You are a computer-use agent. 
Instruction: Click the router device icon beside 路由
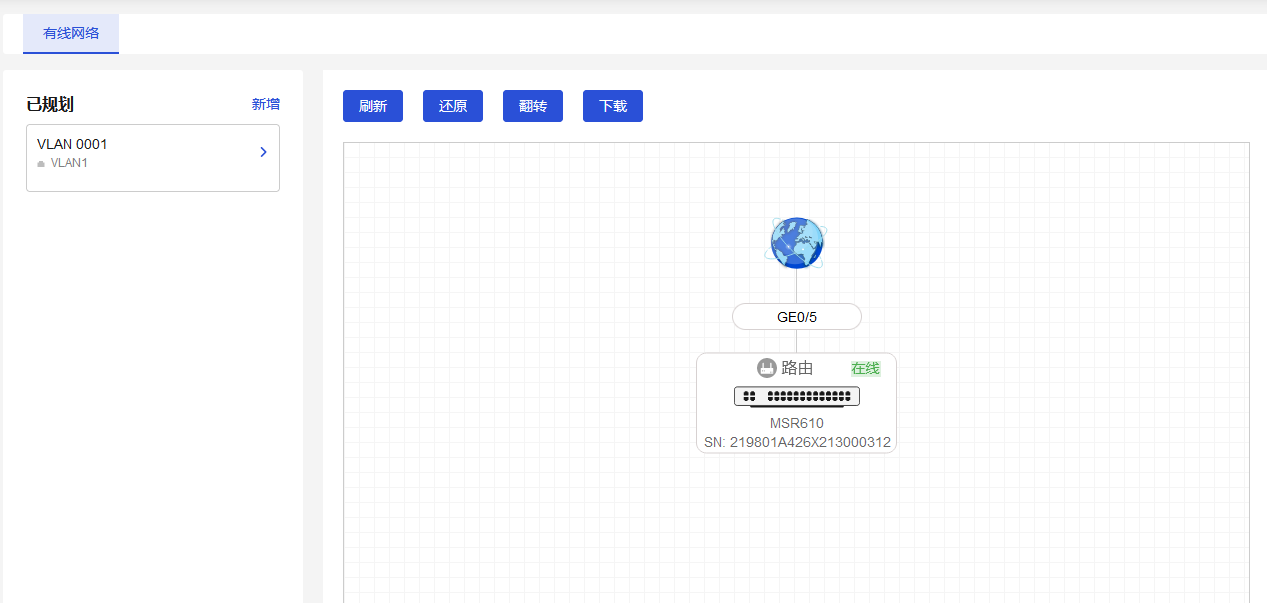(x=767, y=368)
